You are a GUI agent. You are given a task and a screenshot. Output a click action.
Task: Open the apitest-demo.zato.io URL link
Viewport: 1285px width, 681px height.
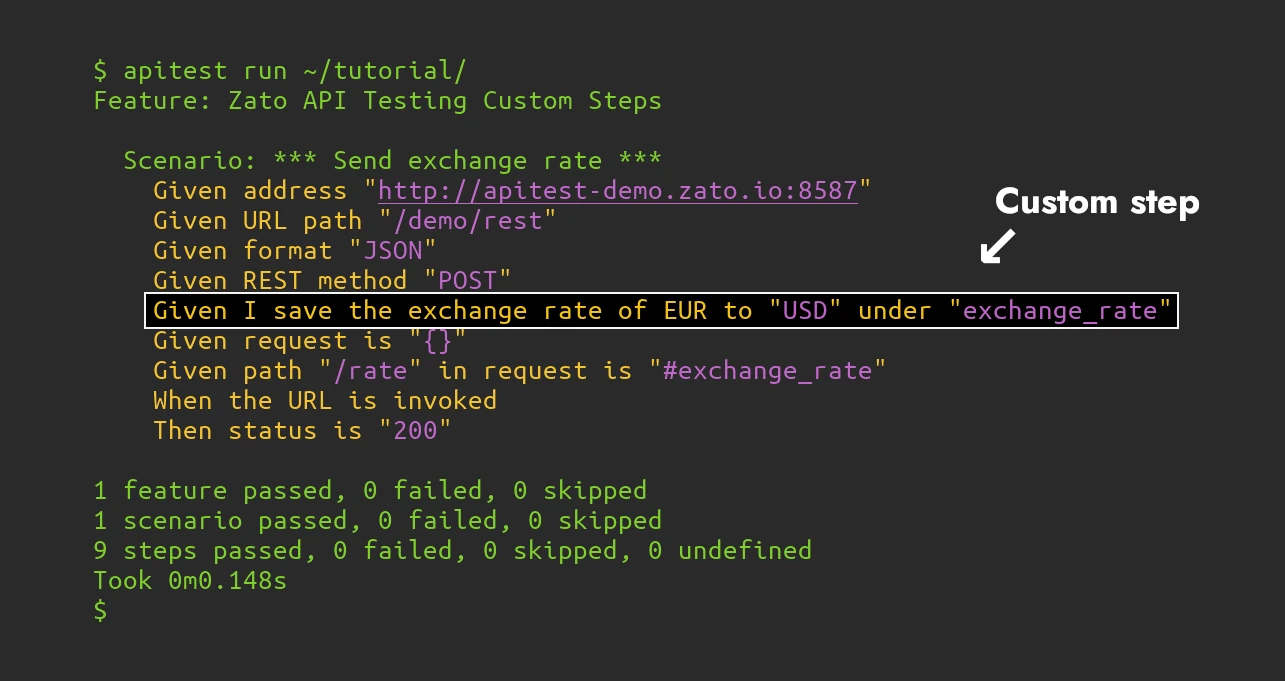[x=617, y=190]
